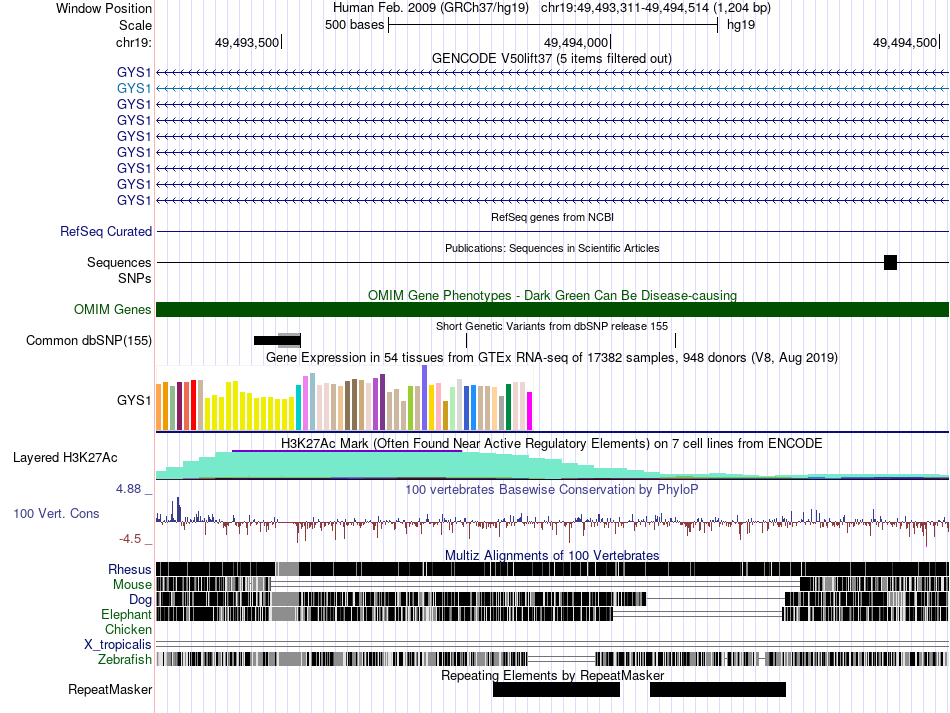Select the Dog alignment row label
Screen dimensions: 950x713
click(140, 600)
